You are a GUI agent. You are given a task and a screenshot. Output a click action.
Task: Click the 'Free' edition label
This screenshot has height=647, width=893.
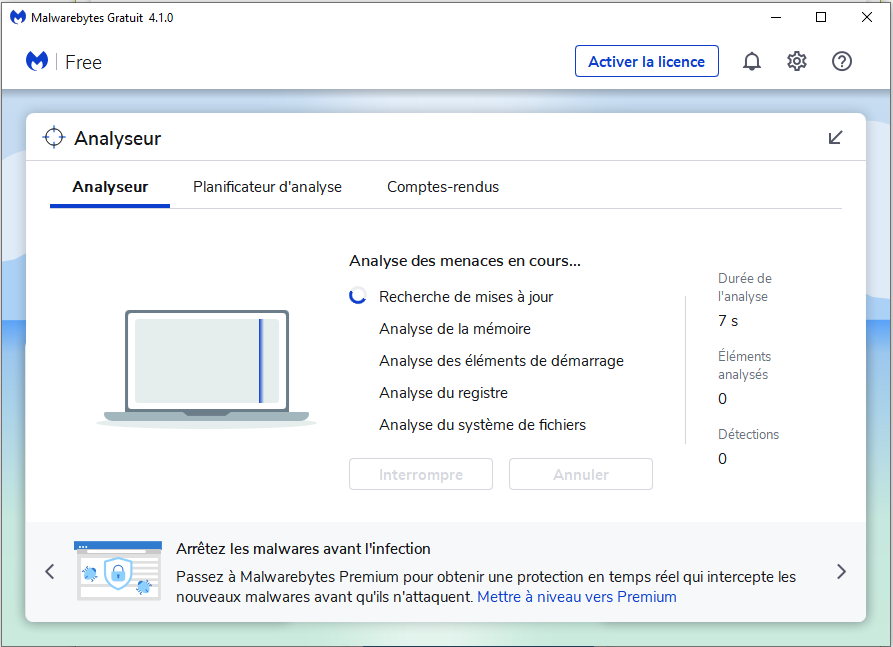(x=83, y=62)
